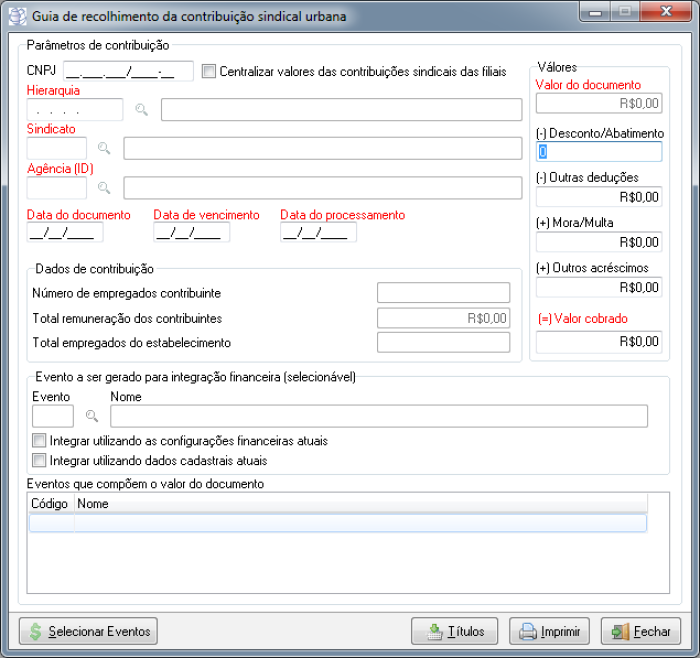Open the Agência (ID) search magnifier

click(104, 187)
